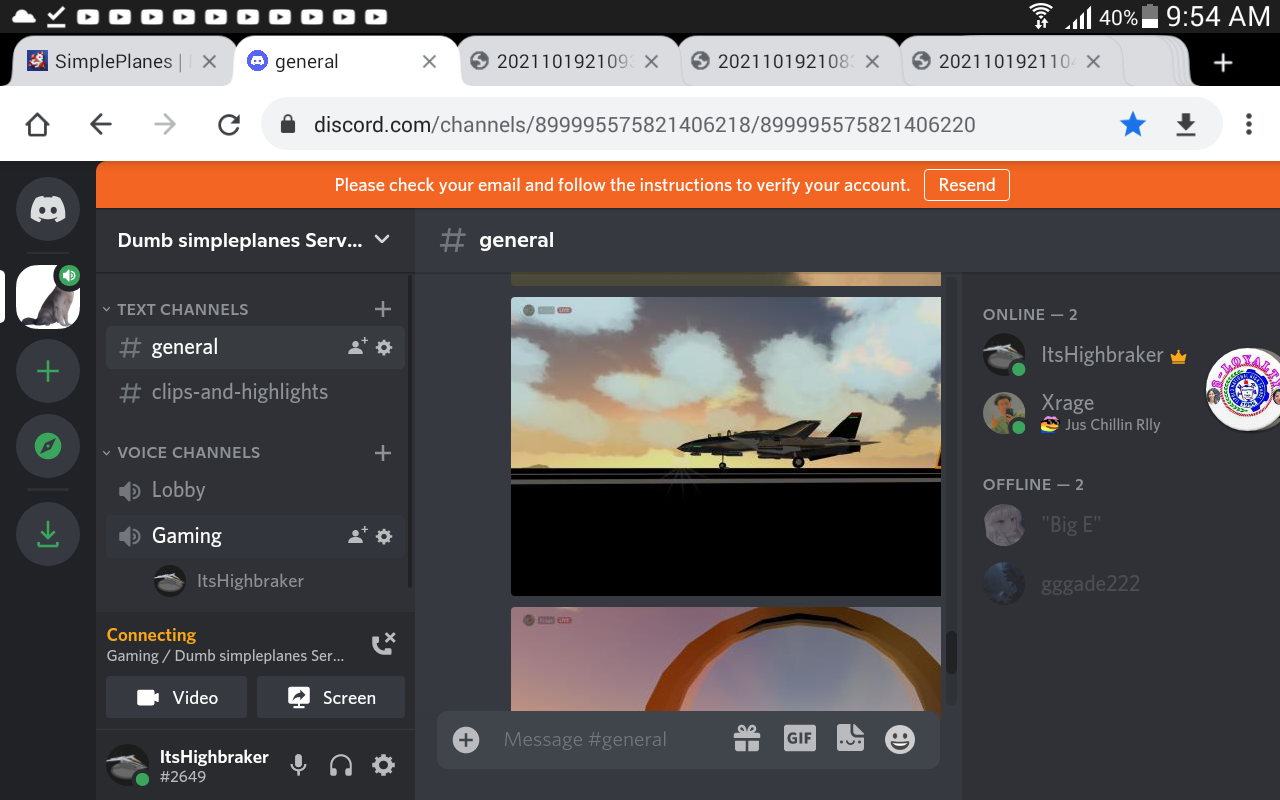Add a server with plus icon

[48, 372]
